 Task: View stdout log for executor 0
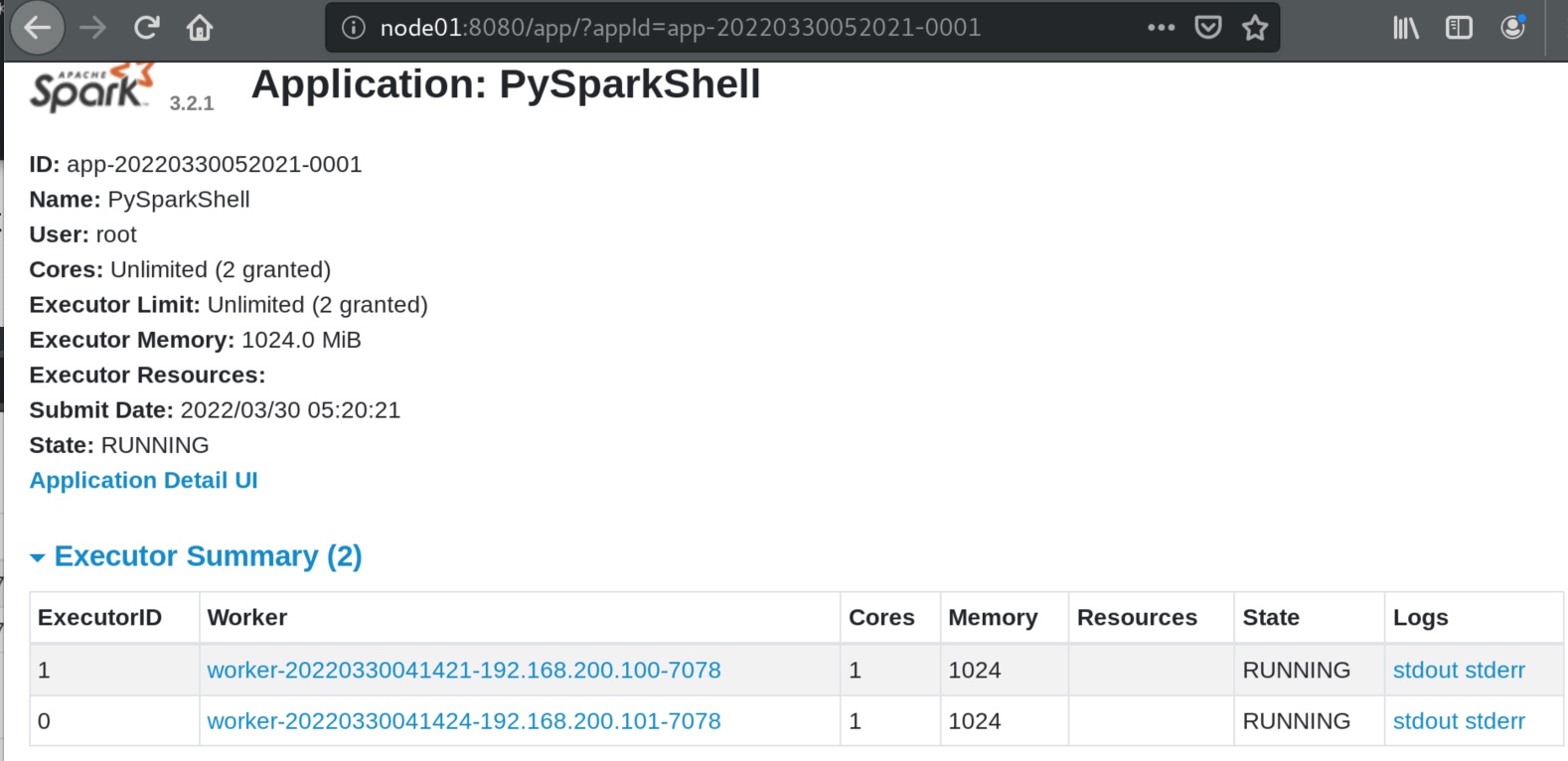point(1425,721)
